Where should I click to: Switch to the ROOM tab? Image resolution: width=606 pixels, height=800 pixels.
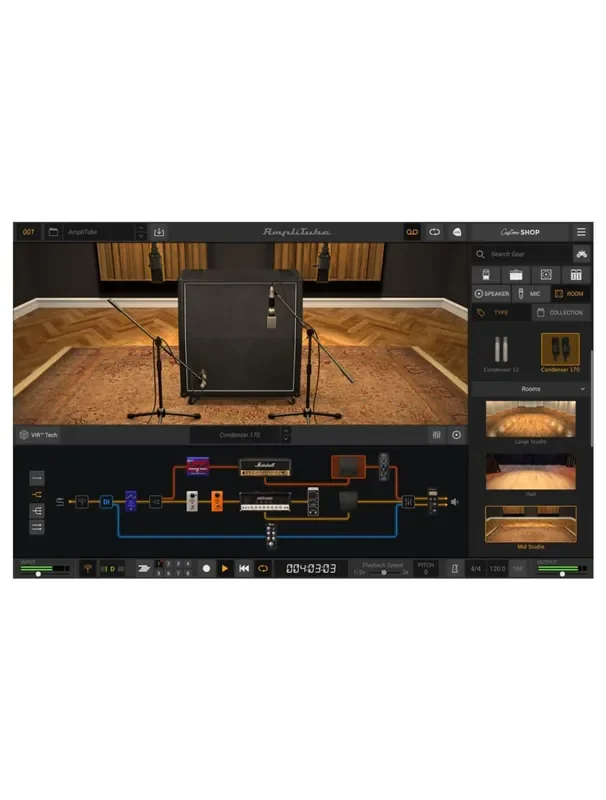pos(569,293)
